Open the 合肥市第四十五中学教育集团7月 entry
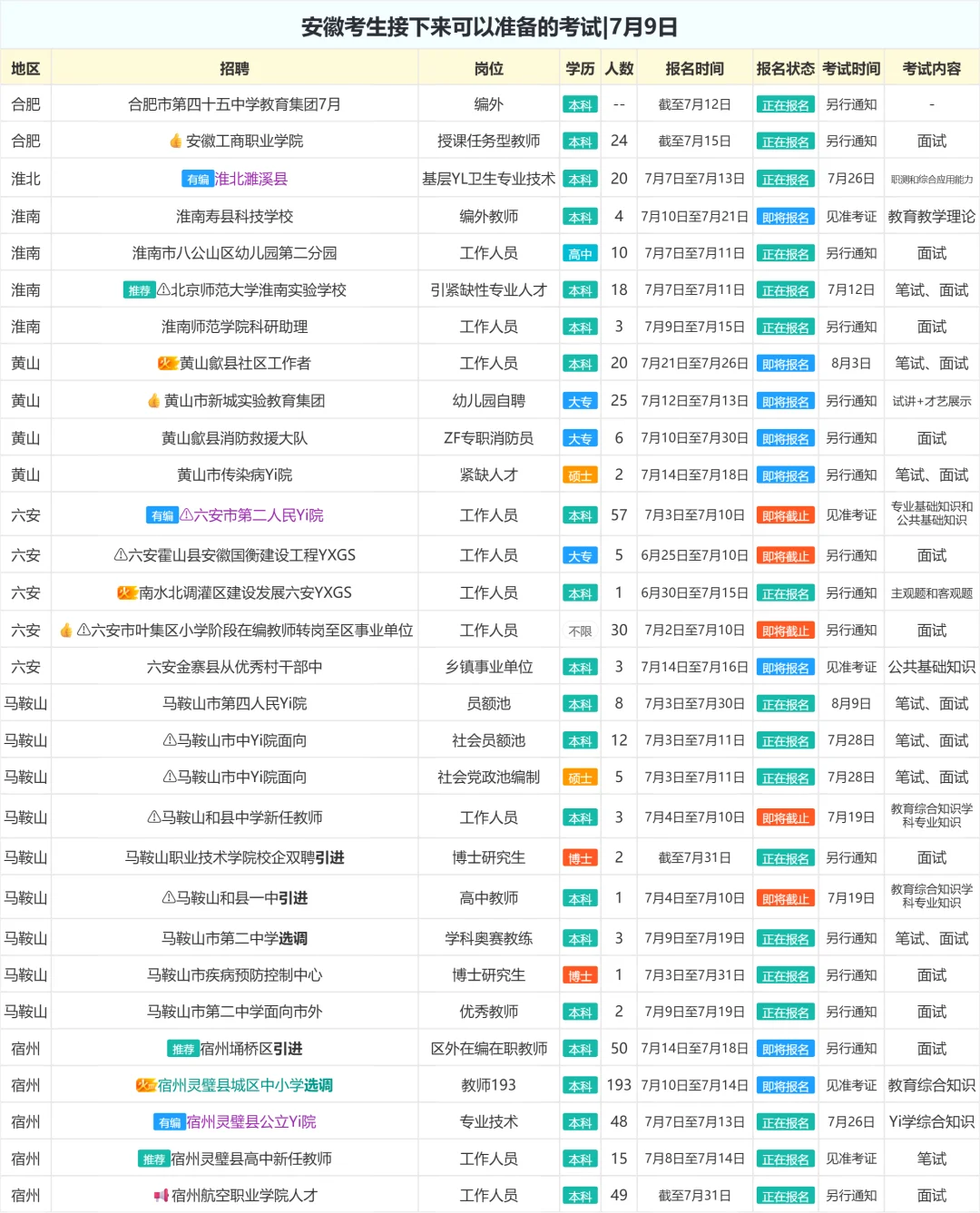 (x=234, y=104)
